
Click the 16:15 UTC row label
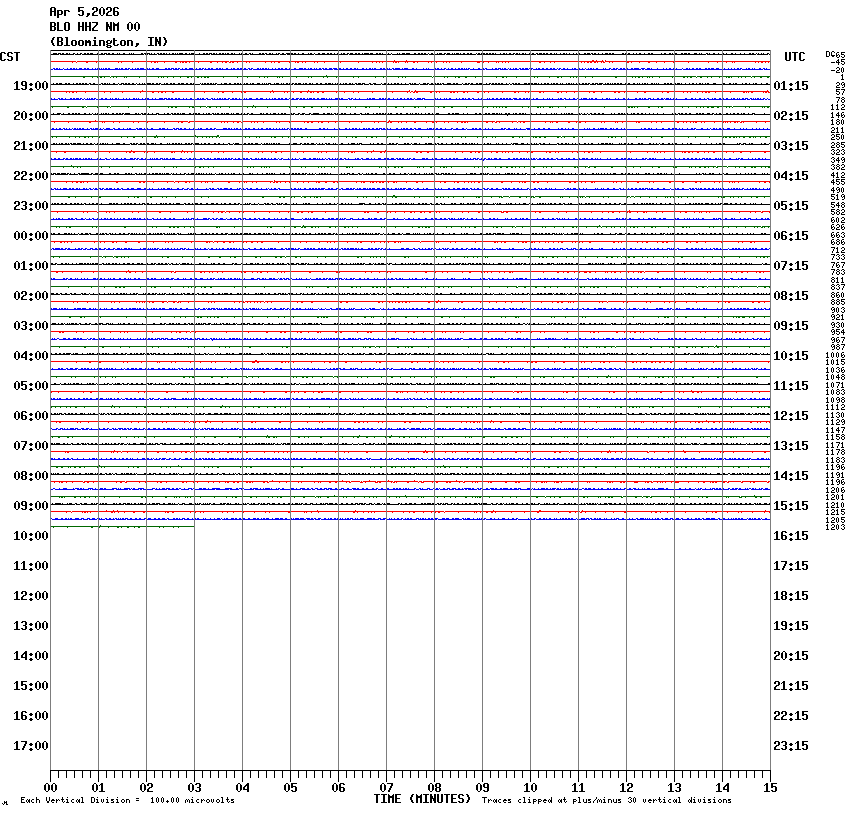(x=790, y=535)
